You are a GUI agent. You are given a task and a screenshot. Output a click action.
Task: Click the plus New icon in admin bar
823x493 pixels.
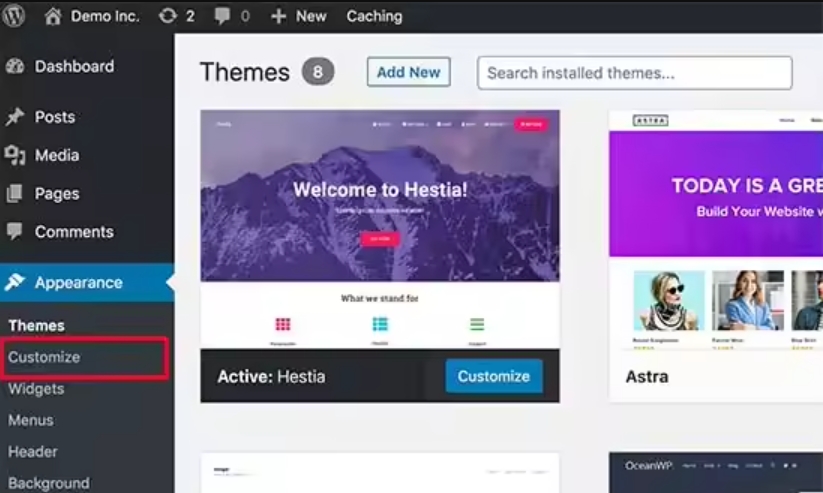tap(279, 16)
